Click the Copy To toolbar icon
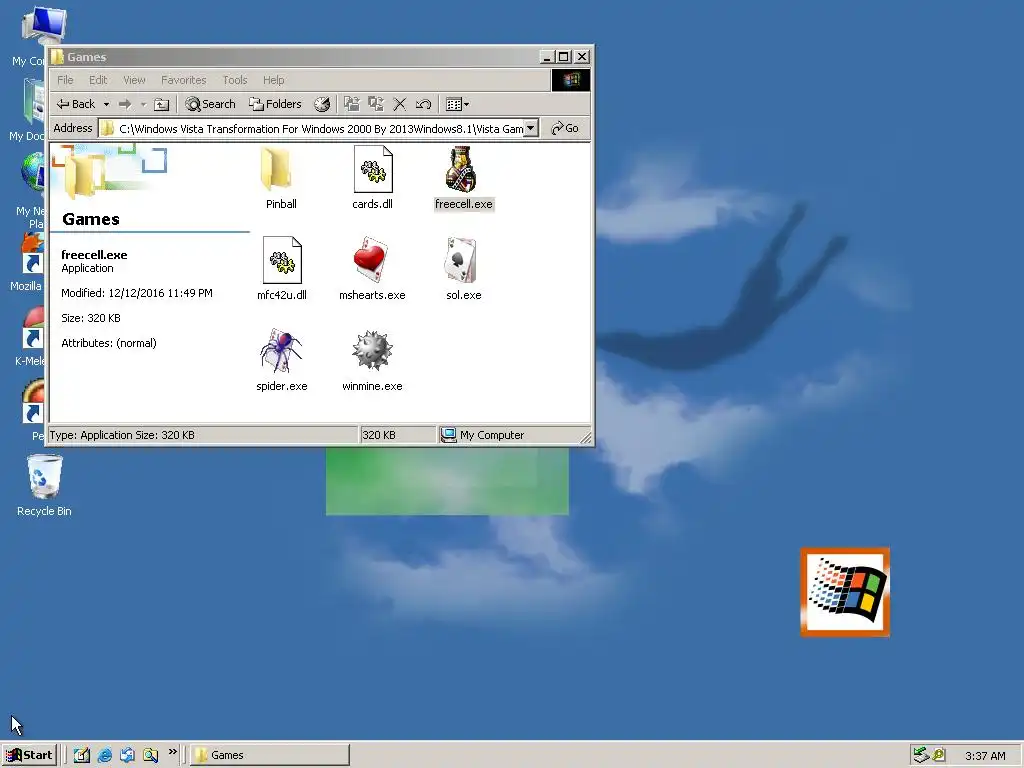Viewport: 1024px width, 768px height. (x=376, y=104)
